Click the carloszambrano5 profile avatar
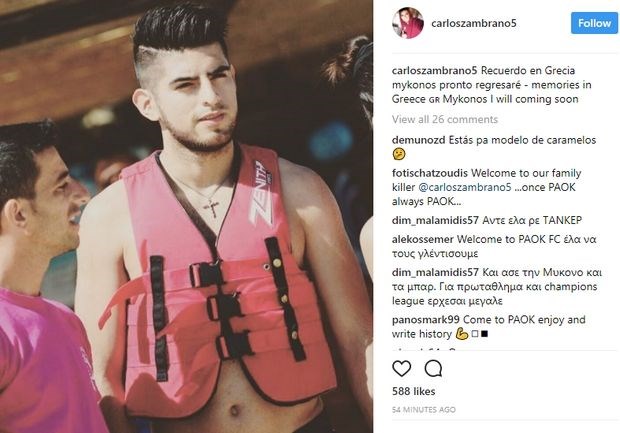 [x=408, y=23]
